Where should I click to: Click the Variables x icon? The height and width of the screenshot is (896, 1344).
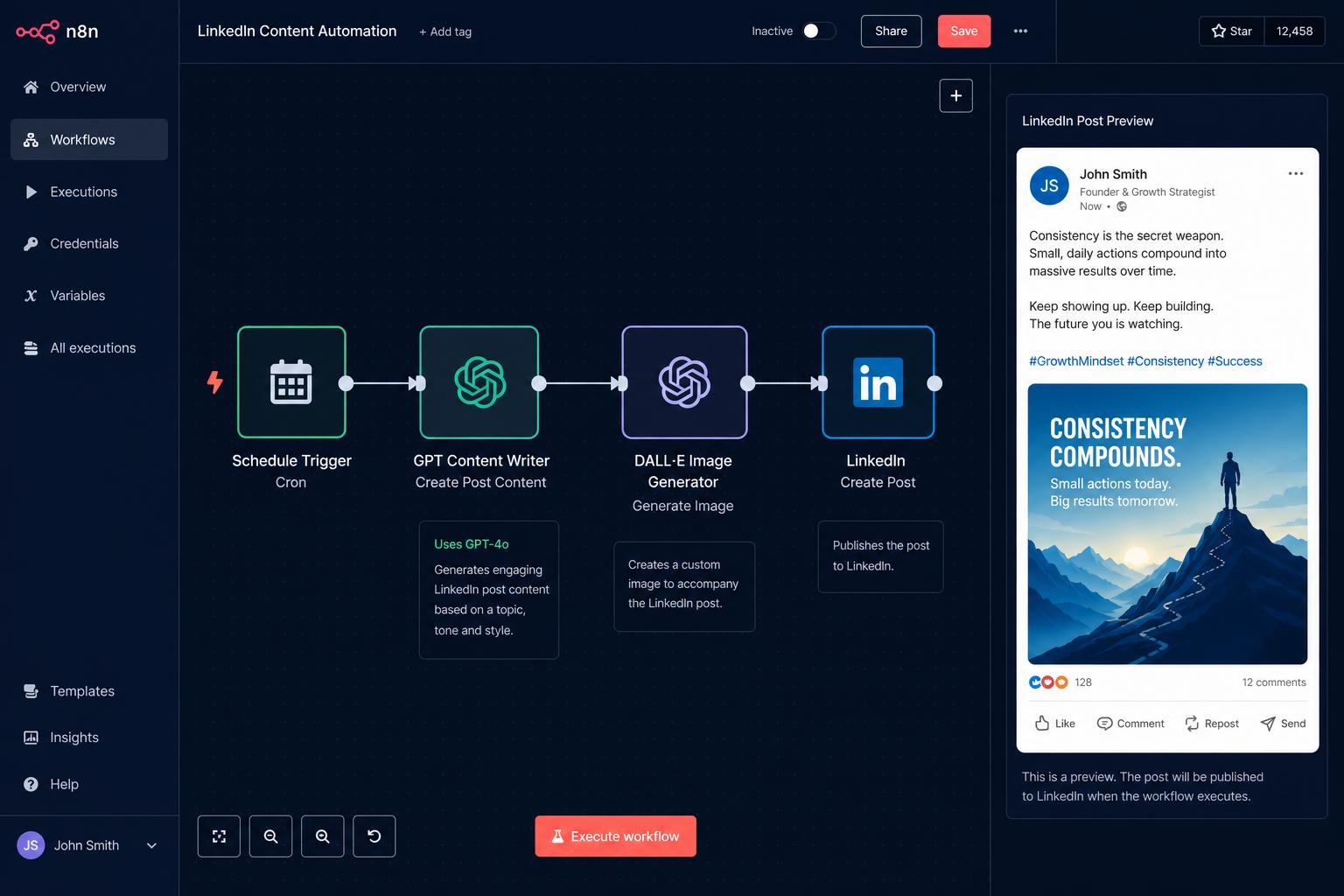pos(31,296)
